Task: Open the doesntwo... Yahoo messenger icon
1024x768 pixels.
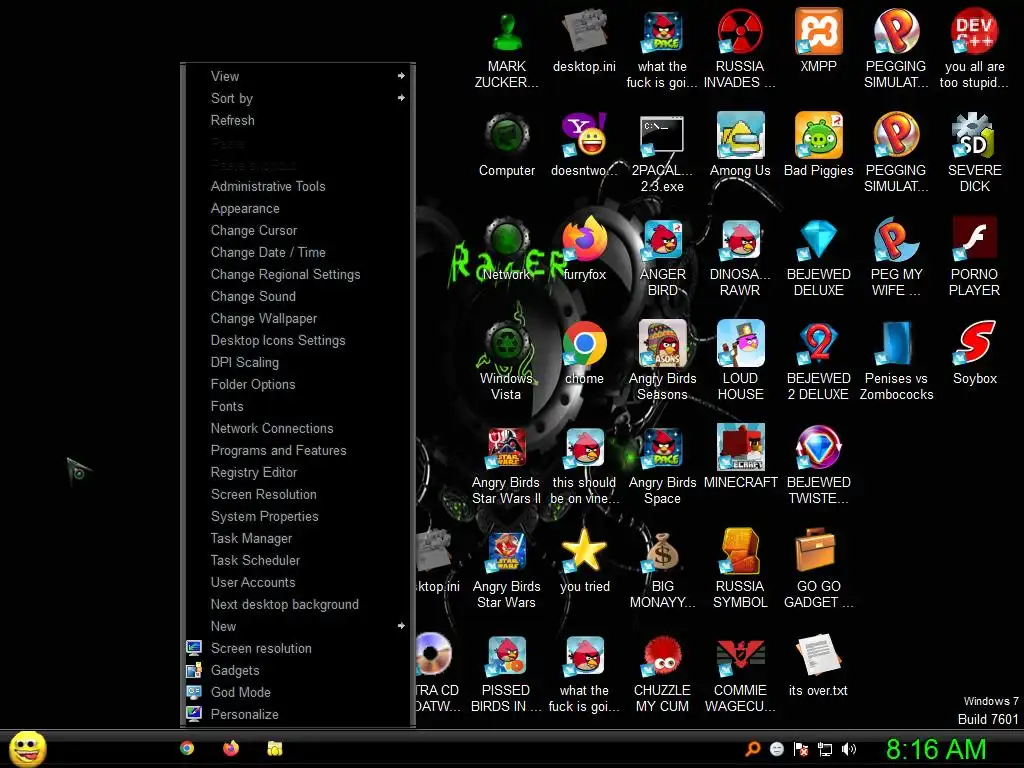Action: point(584,145)
